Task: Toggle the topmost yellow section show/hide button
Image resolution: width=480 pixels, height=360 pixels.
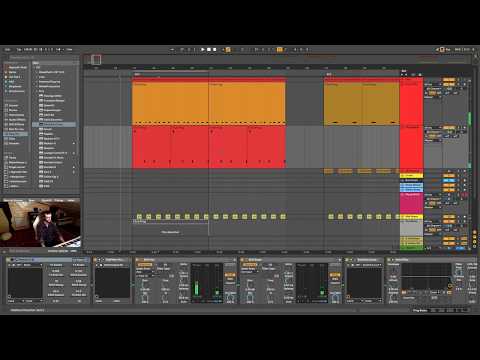Action: [474, 232]
